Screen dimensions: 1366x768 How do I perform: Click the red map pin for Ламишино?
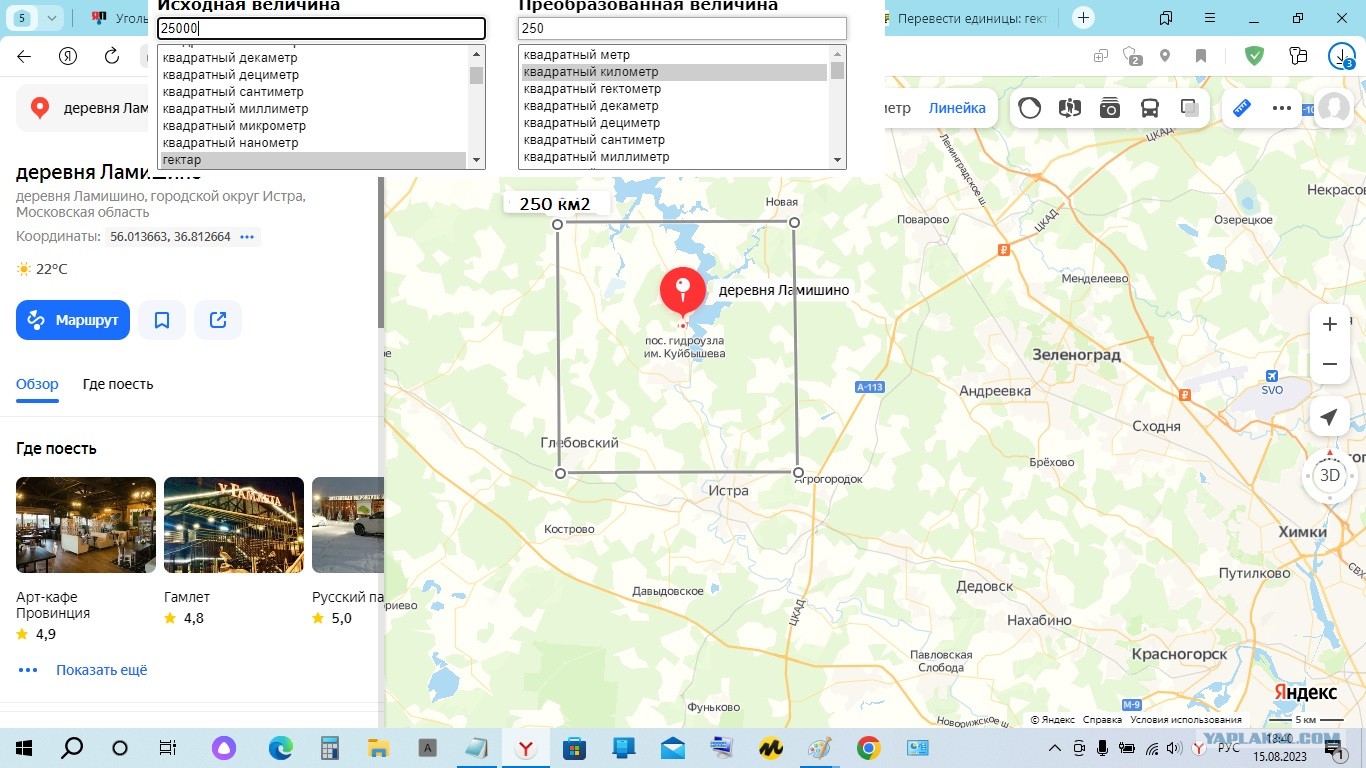click(683, 292)
